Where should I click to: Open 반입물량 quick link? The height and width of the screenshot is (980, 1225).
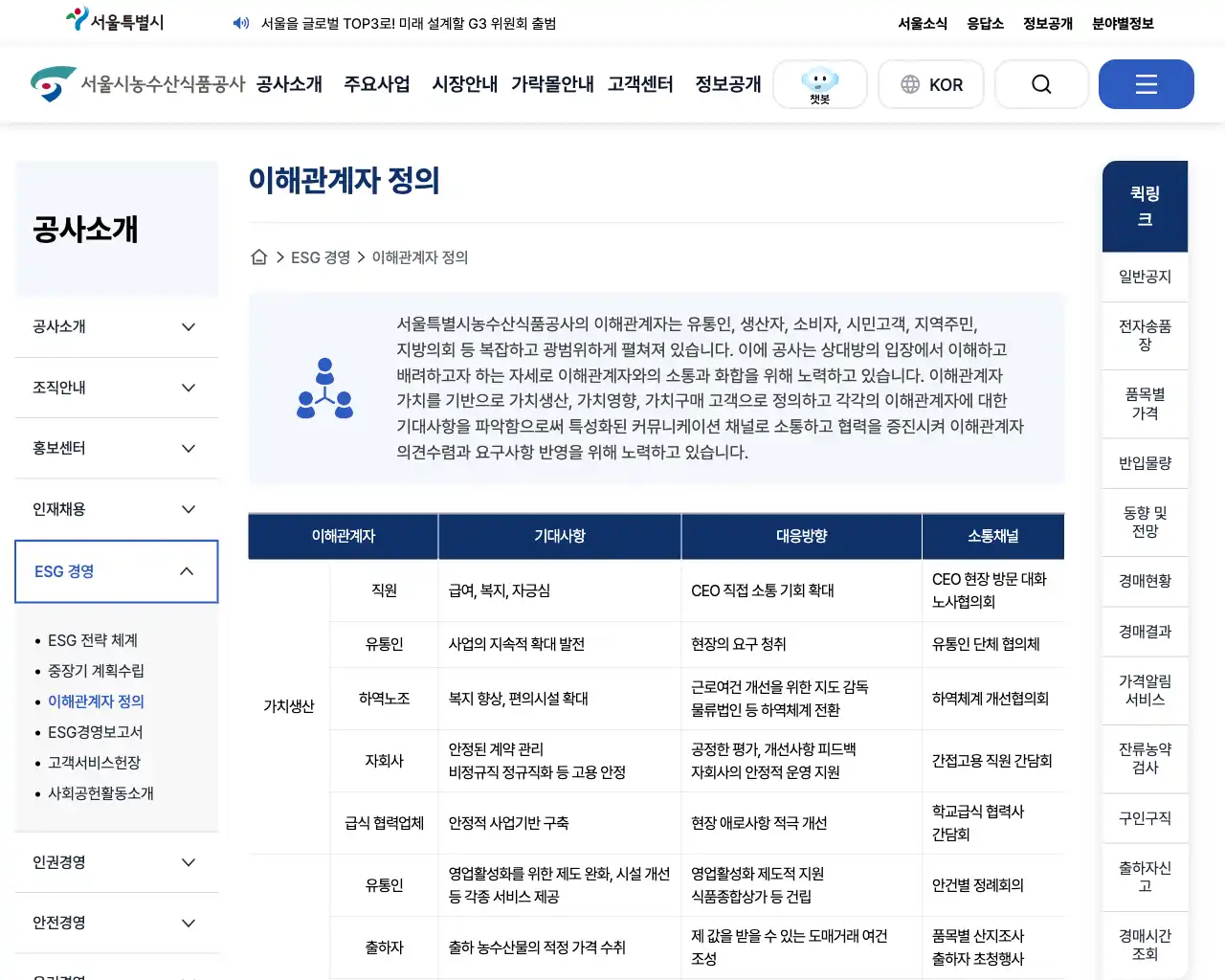point(1146,463)
